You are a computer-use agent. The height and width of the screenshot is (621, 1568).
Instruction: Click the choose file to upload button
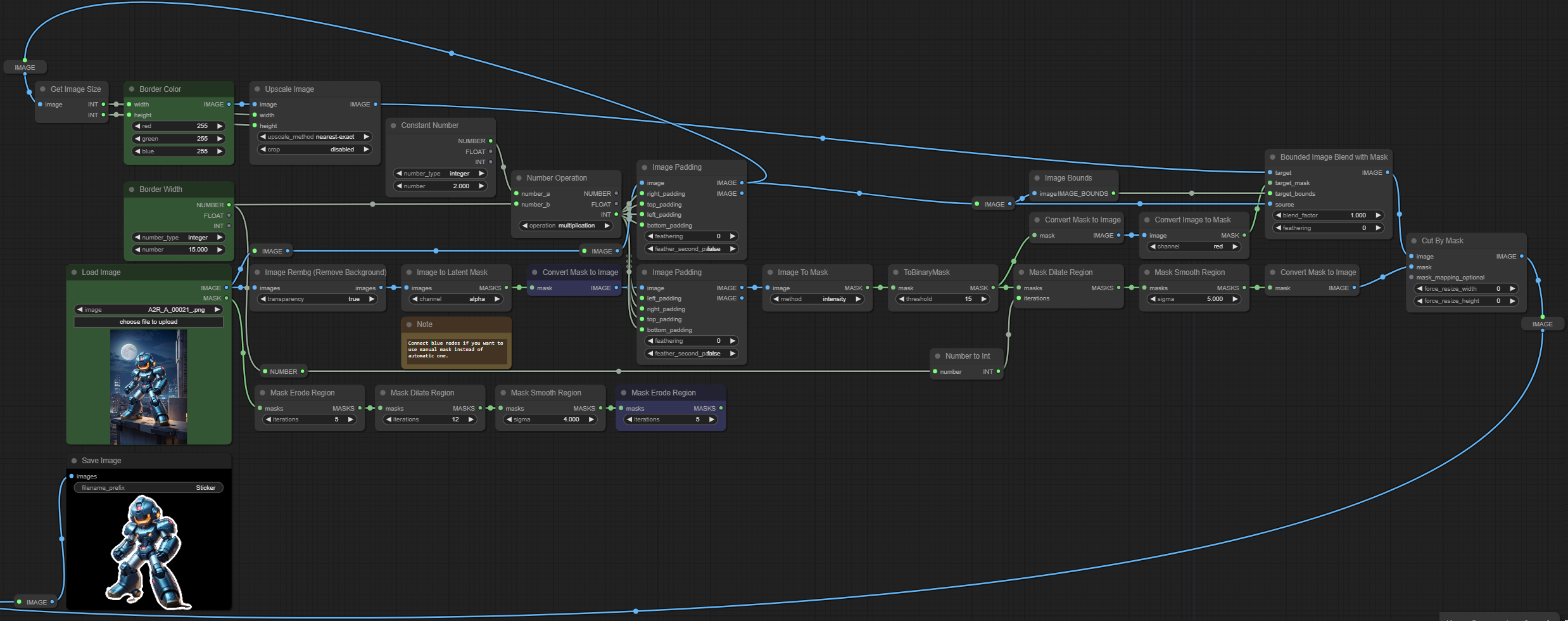[x=148, y=322]
